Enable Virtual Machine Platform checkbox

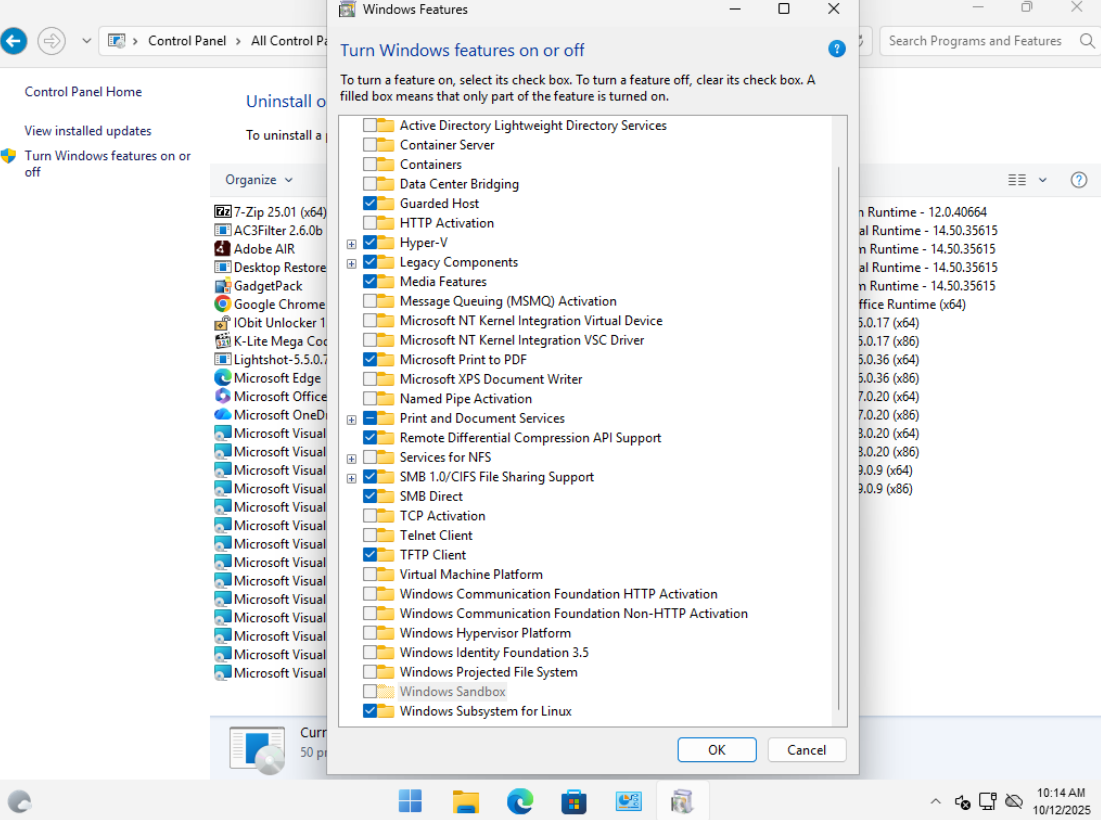(x=370, y=574)
